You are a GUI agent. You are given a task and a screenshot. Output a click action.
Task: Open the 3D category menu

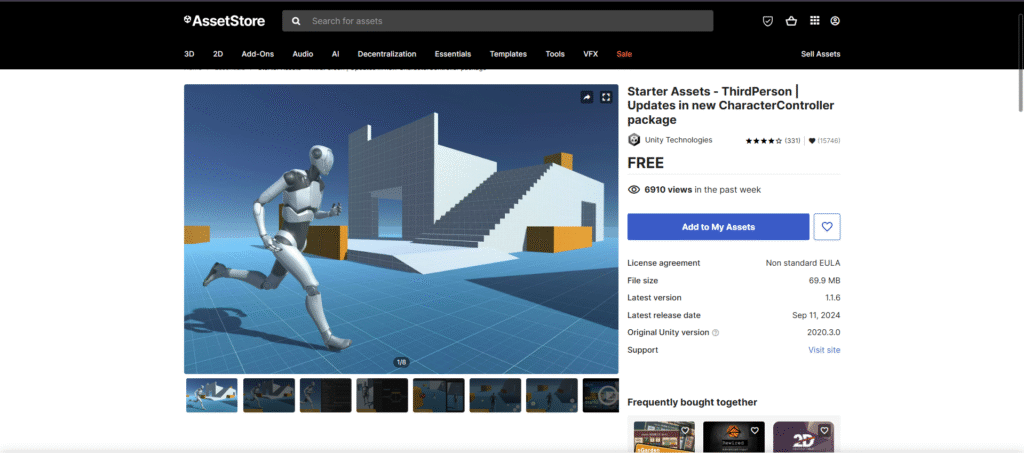(x=189, y=54)
